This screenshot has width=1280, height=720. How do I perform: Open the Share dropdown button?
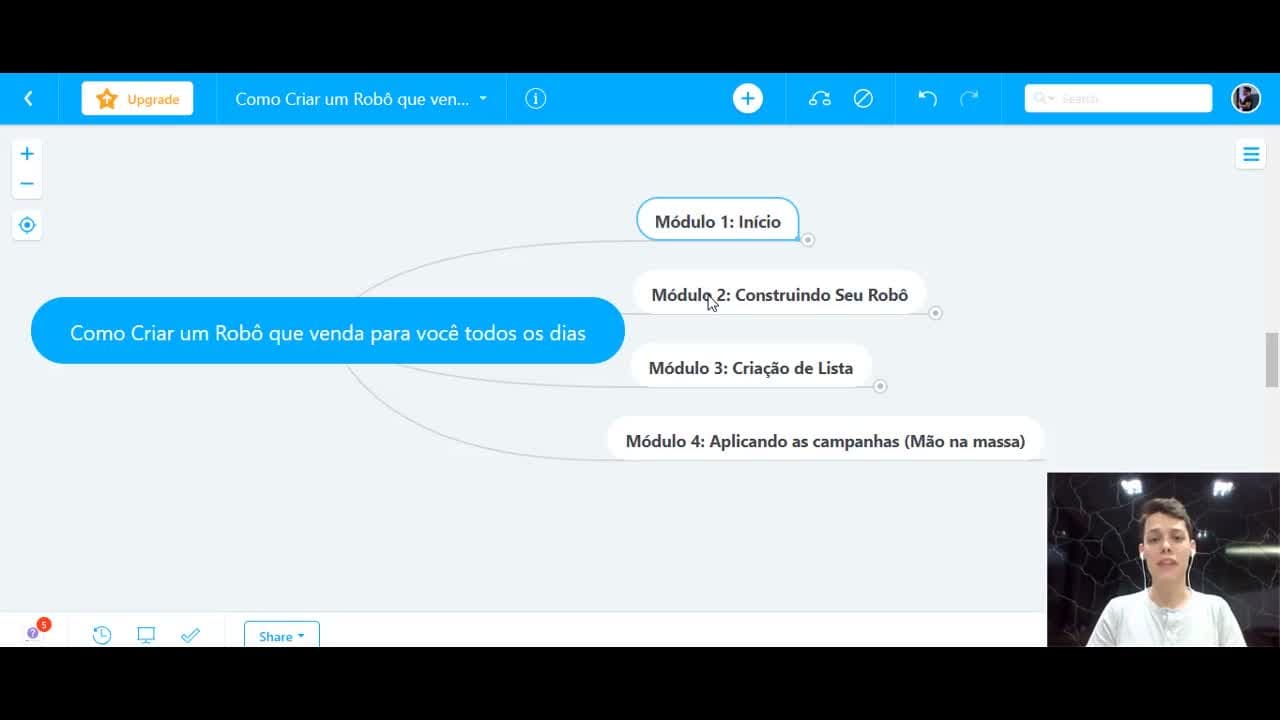282,635
